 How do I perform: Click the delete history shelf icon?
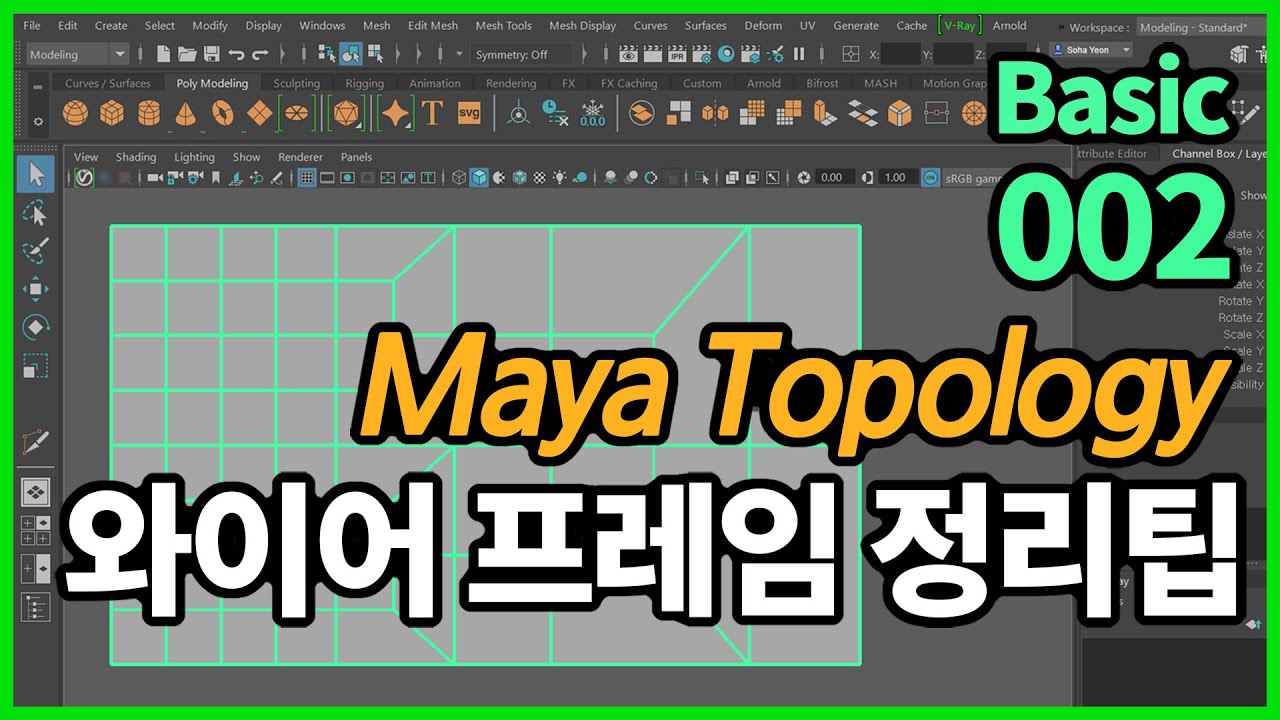pos(555,114)
